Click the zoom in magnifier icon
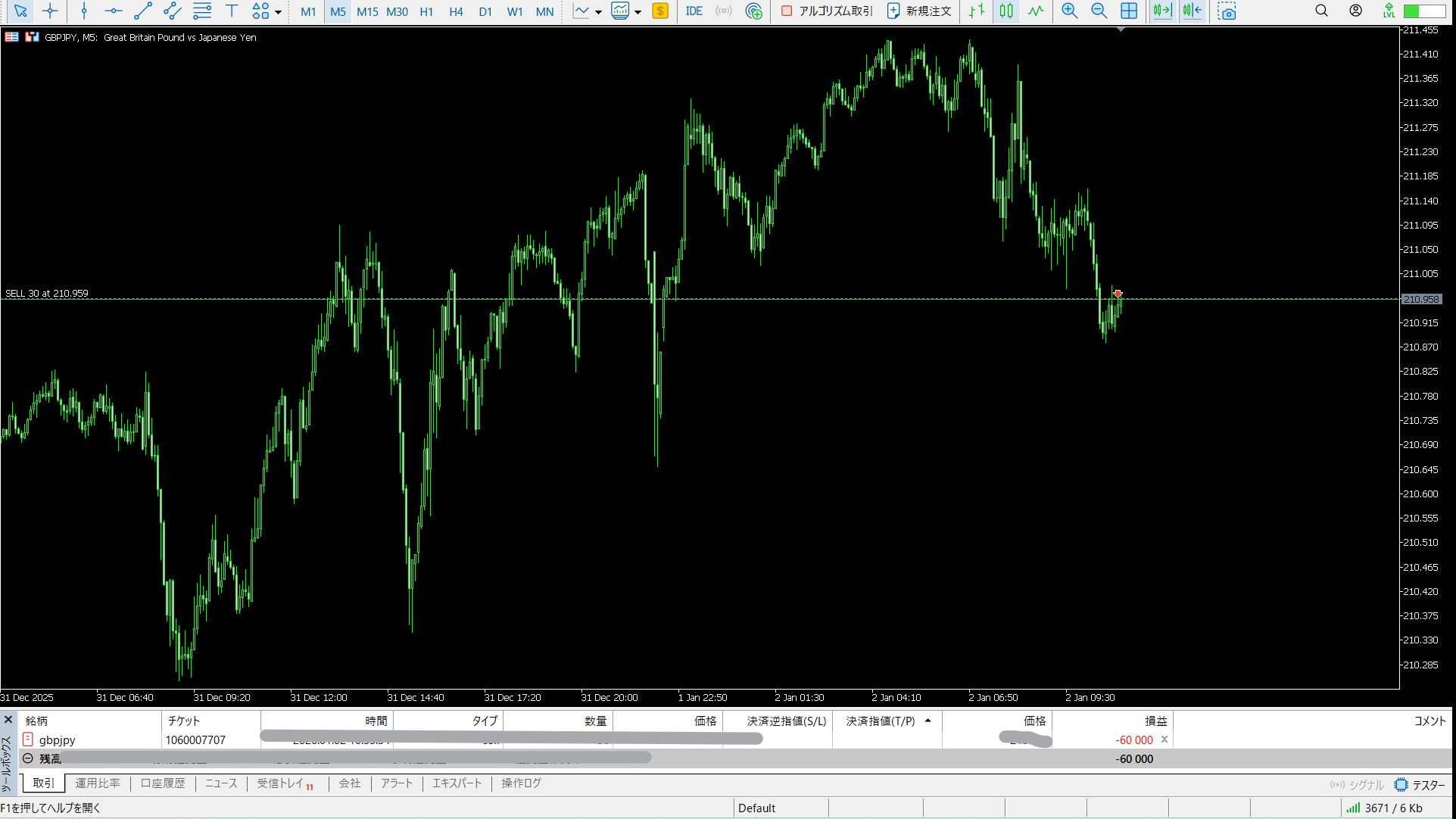Image resolution: width=1456 pixels, height=819 pixels. click(x=1069, y=11)
